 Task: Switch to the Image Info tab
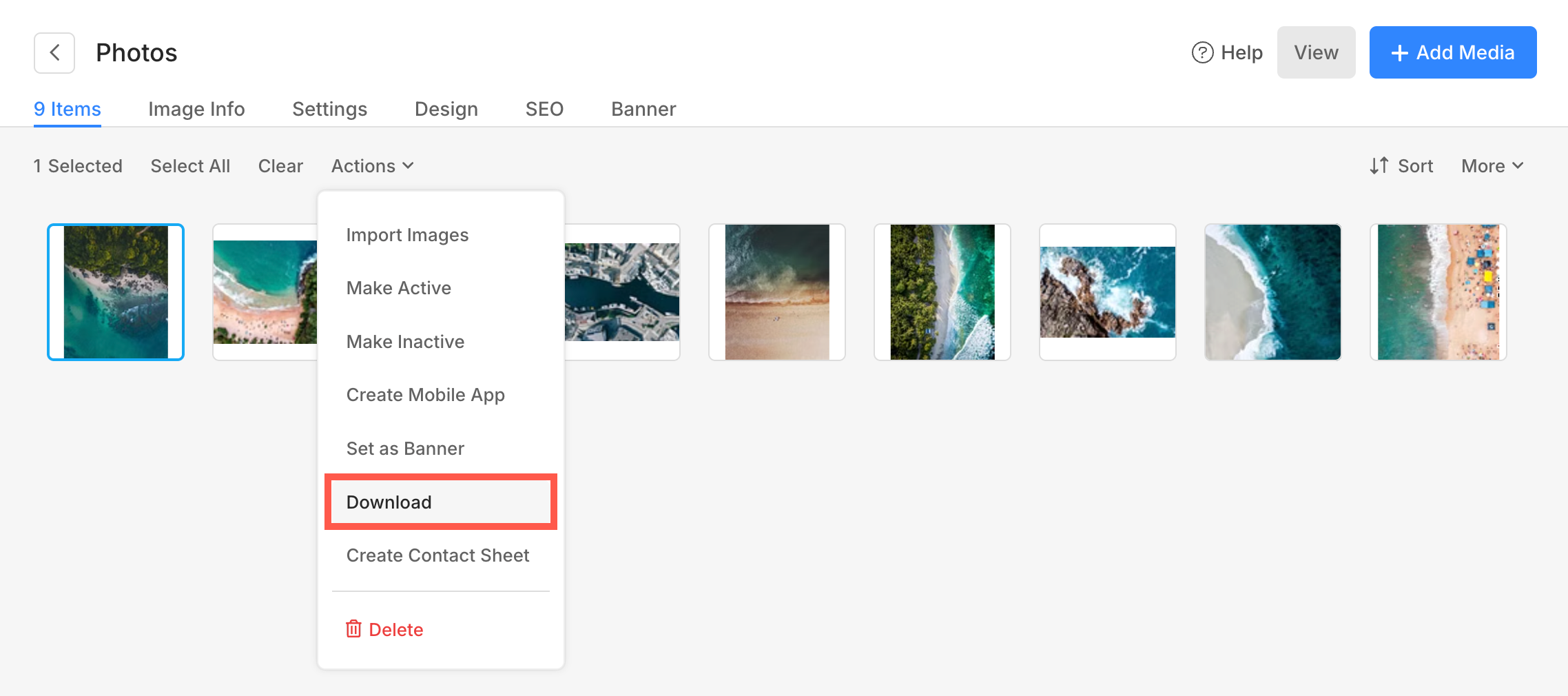[x=196, y=109]
